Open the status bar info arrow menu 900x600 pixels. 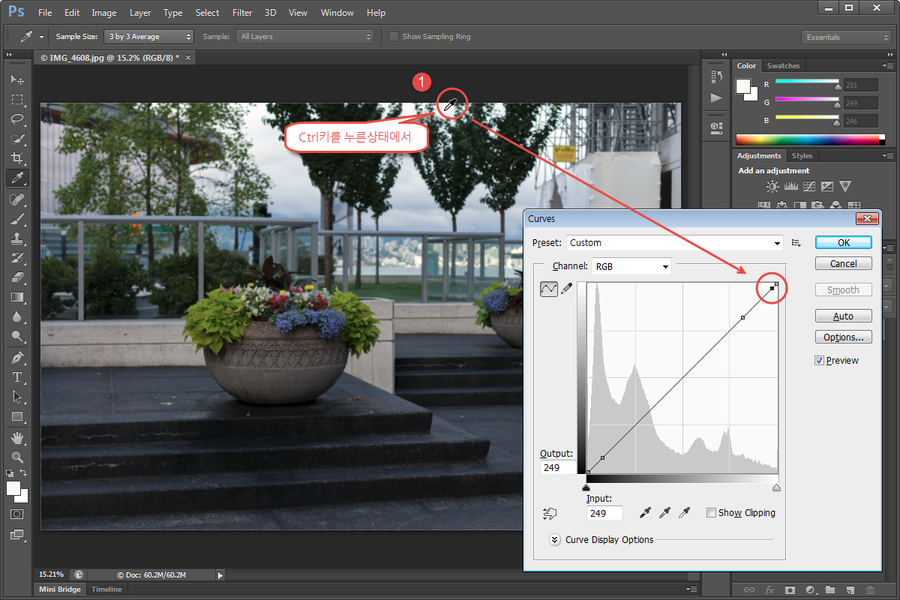click(x=220, y=575)
